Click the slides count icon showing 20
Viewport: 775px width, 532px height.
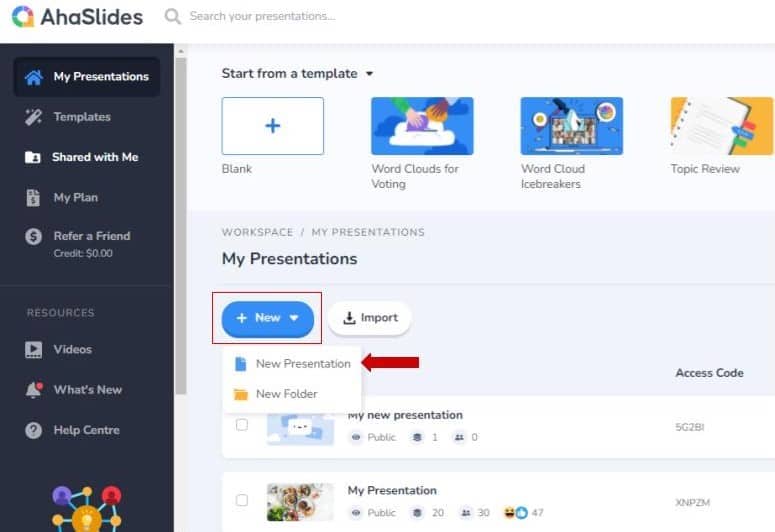coord(418,513)
